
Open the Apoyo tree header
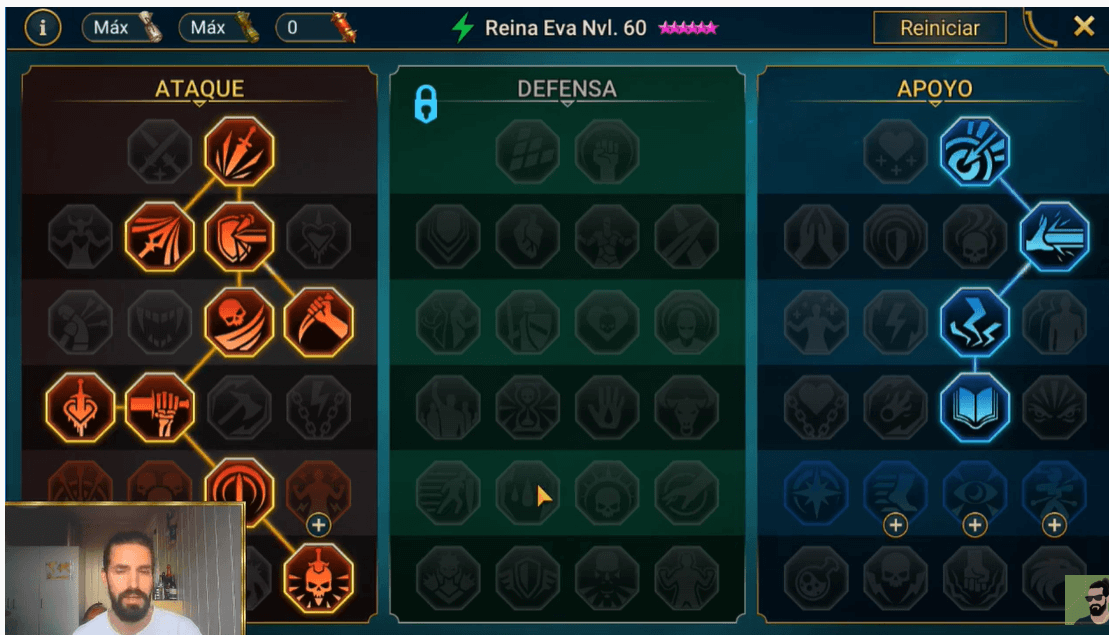pyautogui.click(x=934, y=89)
